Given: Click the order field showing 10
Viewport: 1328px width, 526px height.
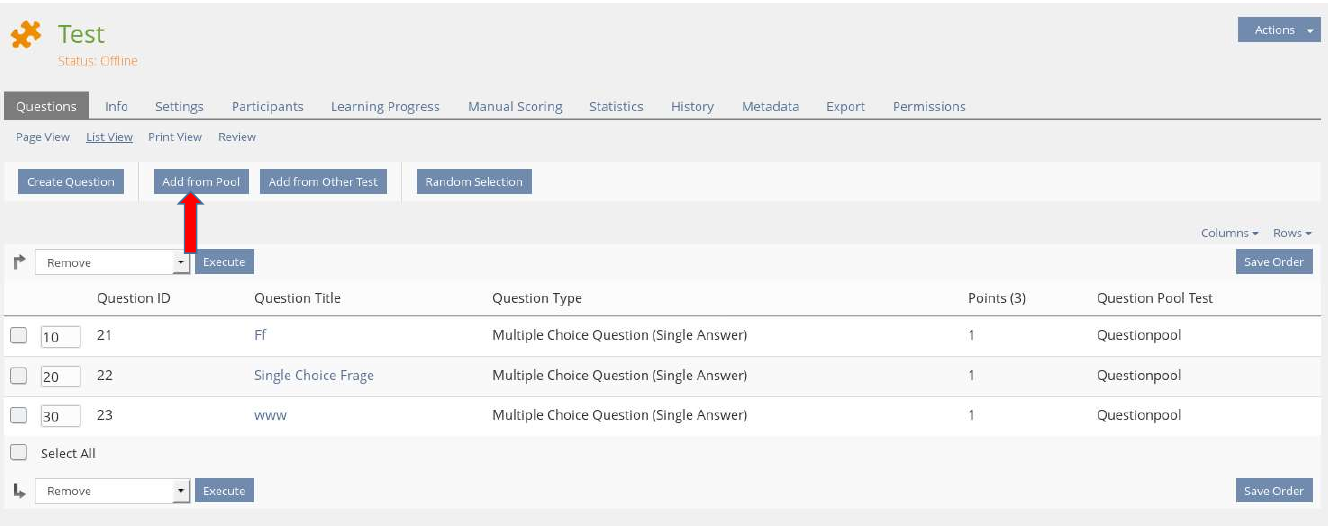Looking at the screenshot, I should tap(59, 337).
